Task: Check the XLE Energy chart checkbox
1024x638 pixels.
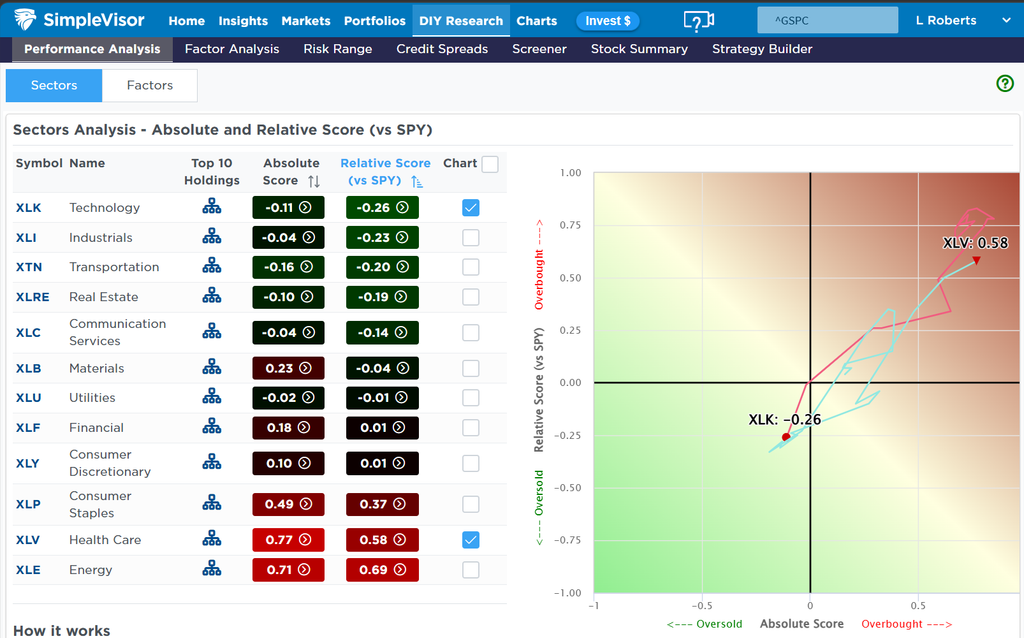Action: pos(471,570)
